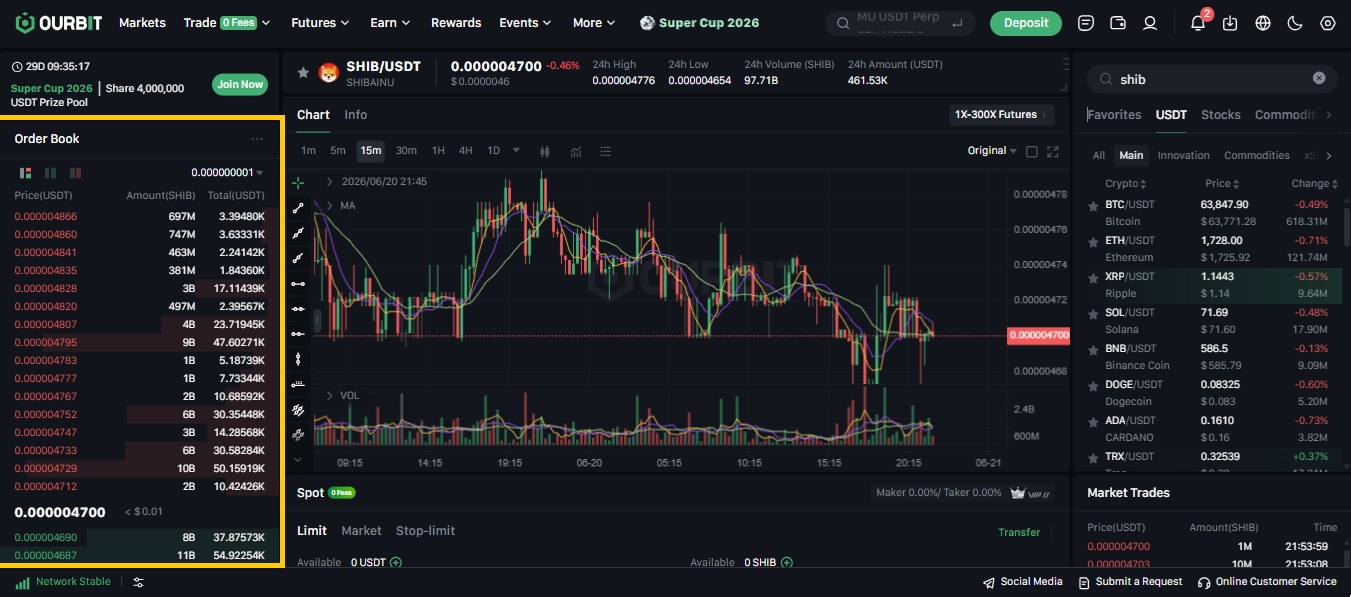Viewport: 1351px width, 597px height.
Task: Favorite the BTC/USDT row star
Action: coord(1093,205)
